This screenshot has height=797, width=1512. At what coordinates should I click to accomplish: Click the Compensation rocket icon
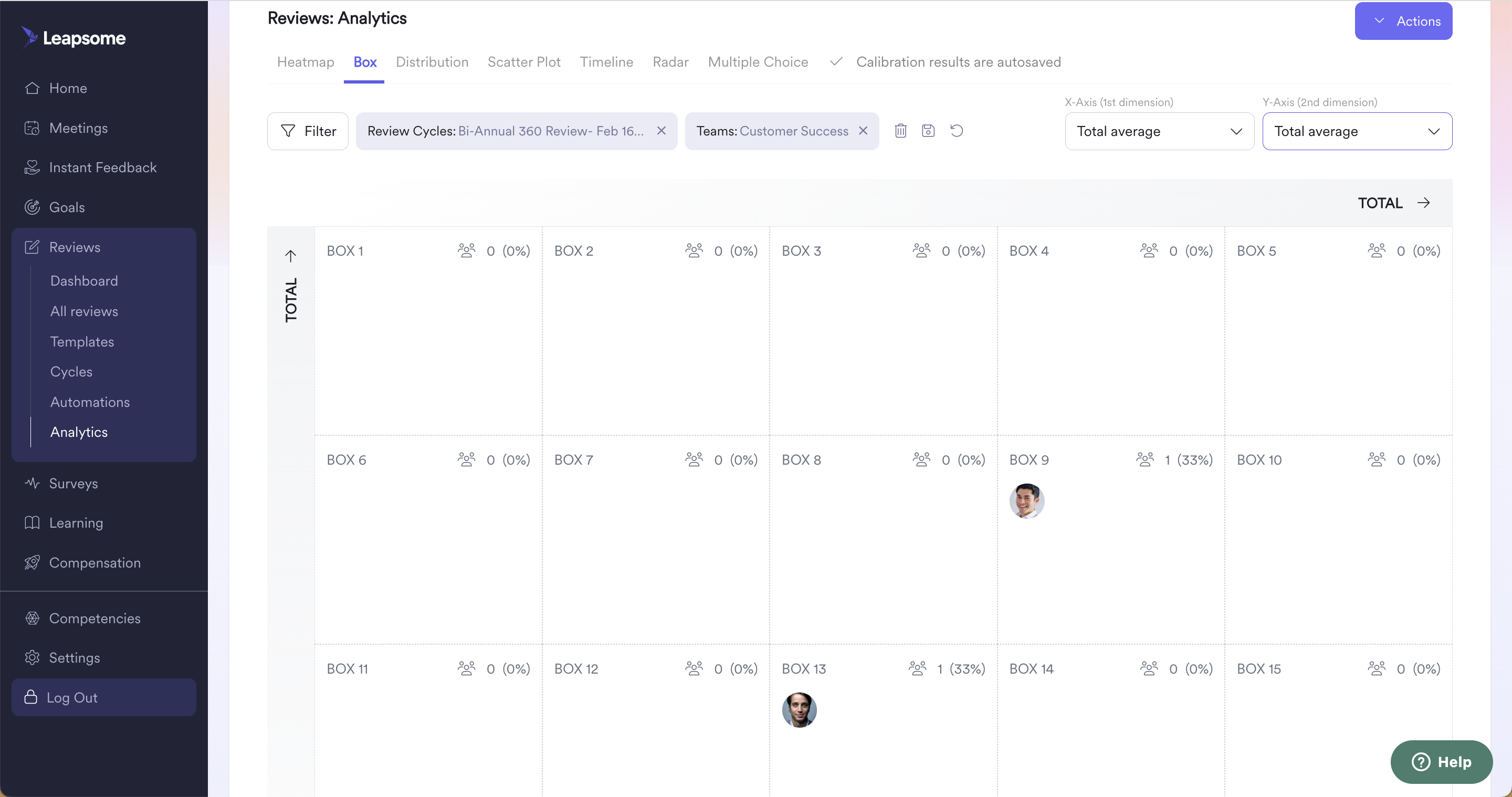pyautogui.click(x=32, y=562)
